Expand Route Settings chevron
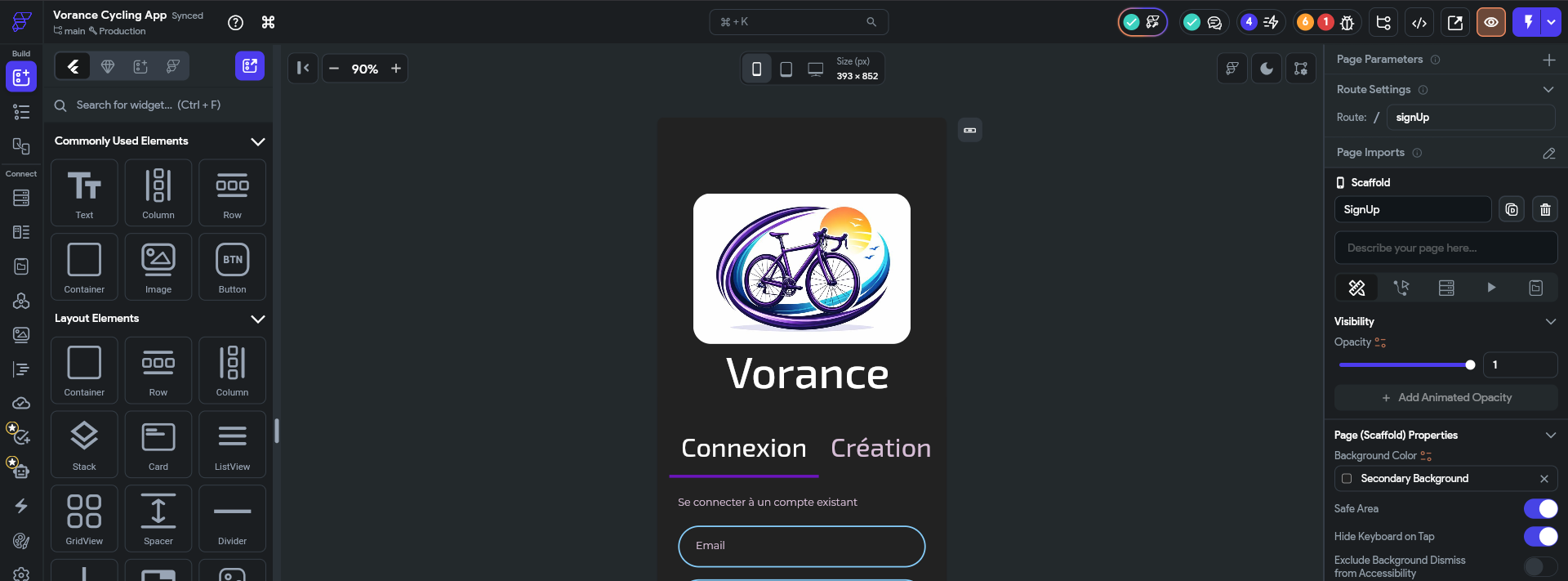The height and width of the screenshot is (581, 1568). tap(1548, 89)
